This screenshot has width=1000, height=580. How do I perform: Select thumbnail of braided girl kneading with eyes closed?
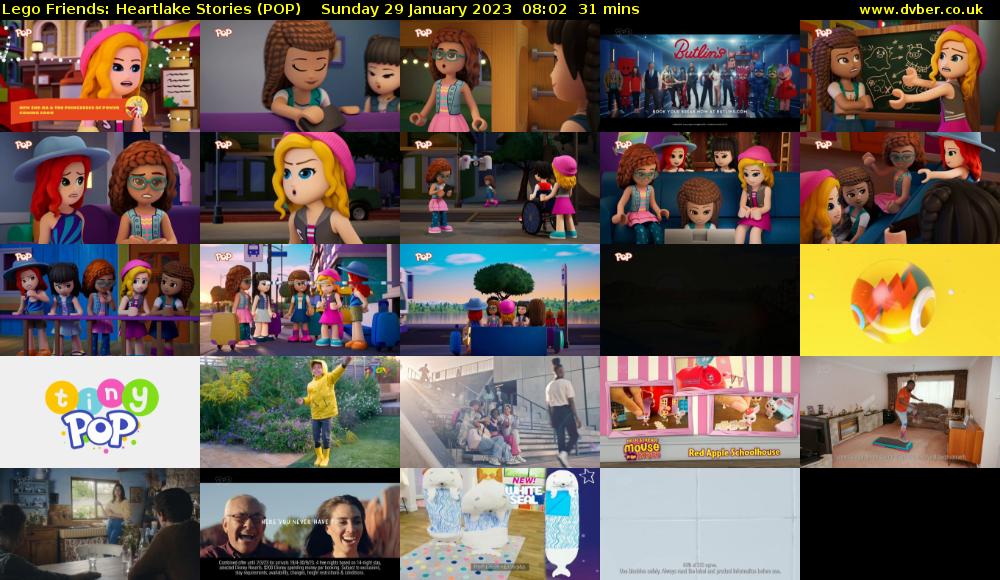pyautogui.click(x=300, y=76)
